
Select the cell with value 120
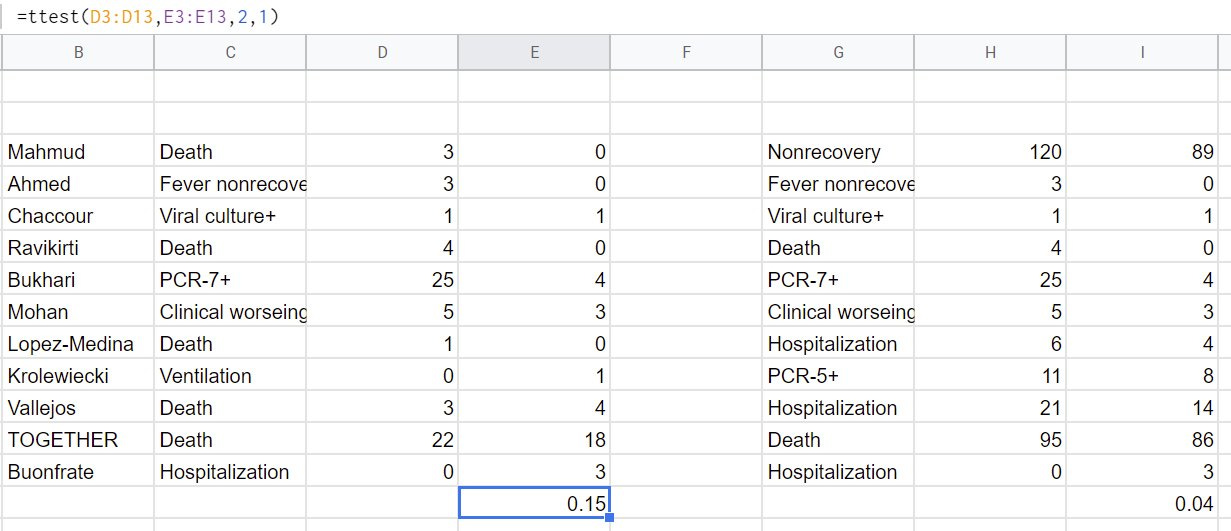(990, 152)
